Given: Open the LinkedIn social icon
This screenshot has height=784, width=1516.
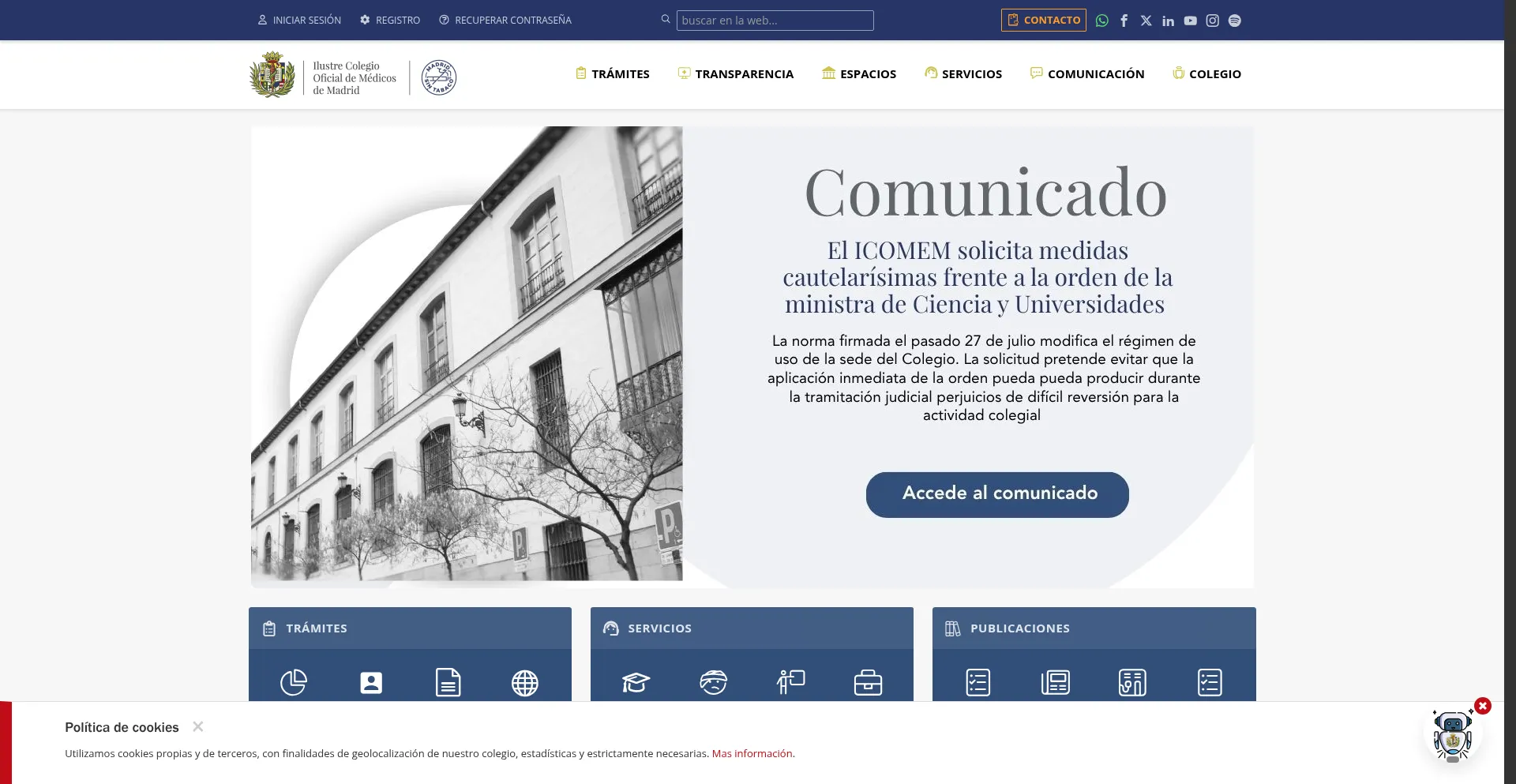Looking at the screenshot, I should pyautogui.click(x=1169, y=21).
